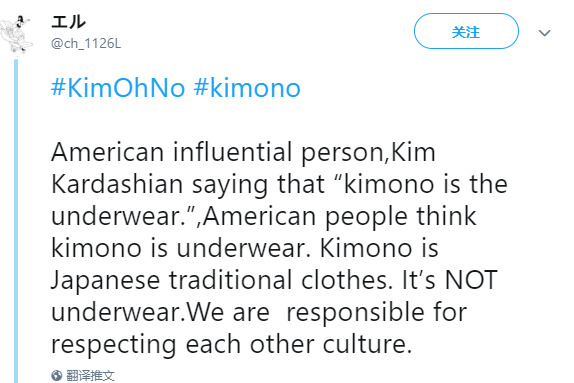Click the エル display name
The image size is (574, 383).
pos(68,22)
